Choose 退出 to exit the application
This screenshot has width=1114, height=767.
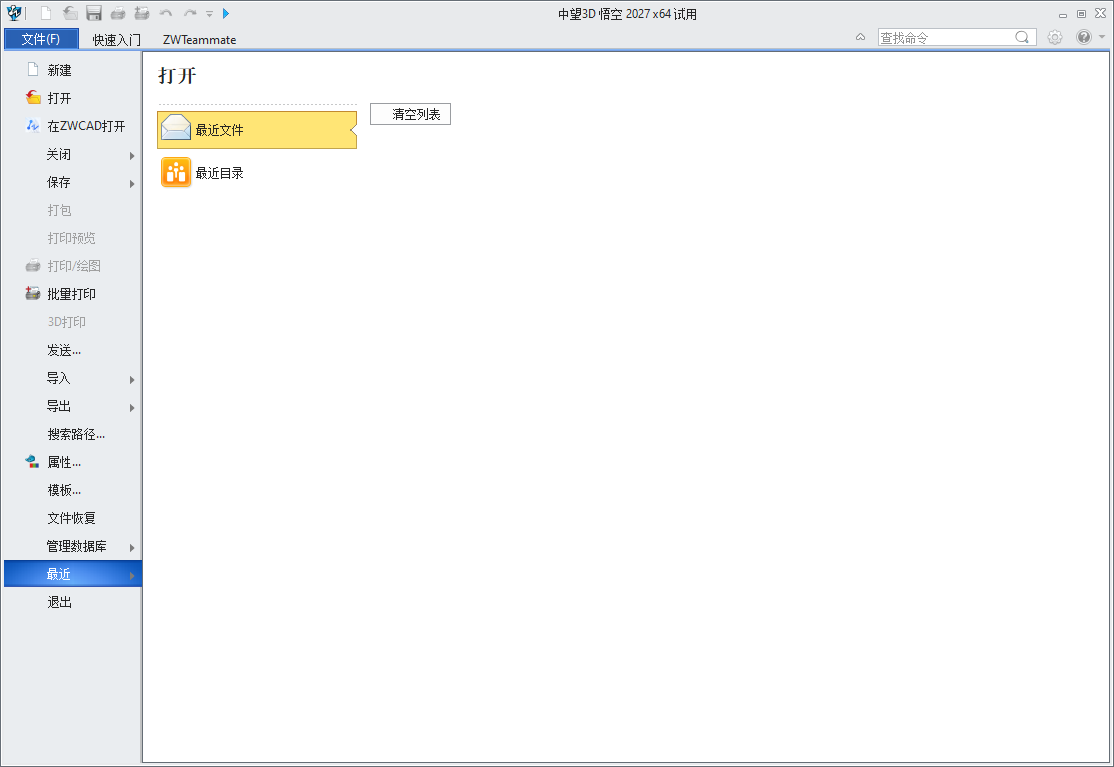pos(72,602)
